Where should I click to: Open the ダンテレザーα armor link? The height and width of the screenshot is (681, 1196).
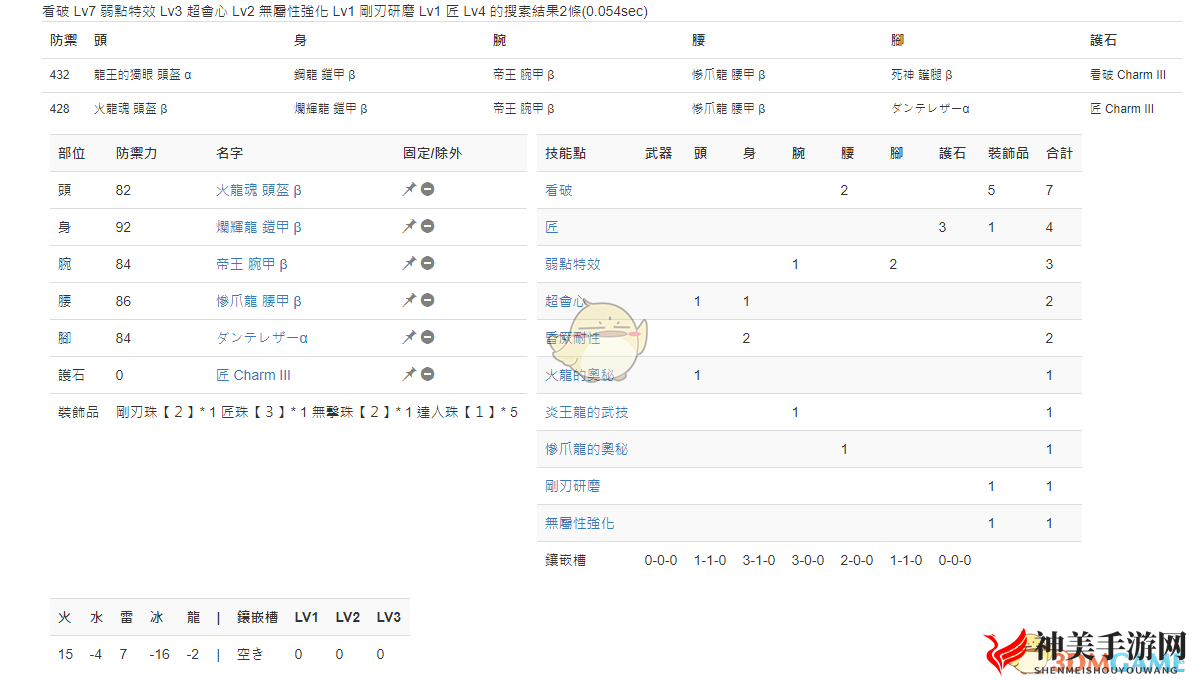(x=262, y=338)
